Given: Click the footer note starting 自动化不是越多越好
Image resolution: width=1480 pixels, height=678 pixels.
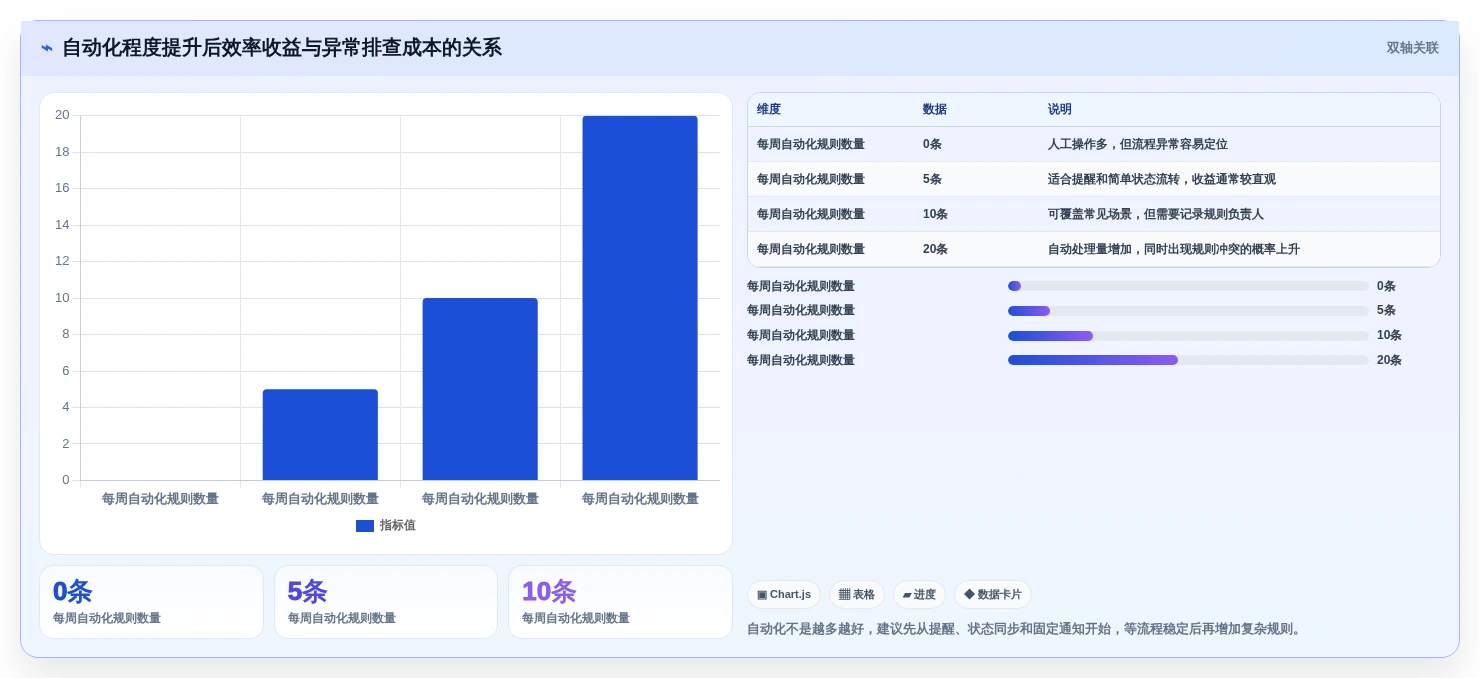Looking at the screenshot, I should pyautogui.click(x=1027, y=629).
